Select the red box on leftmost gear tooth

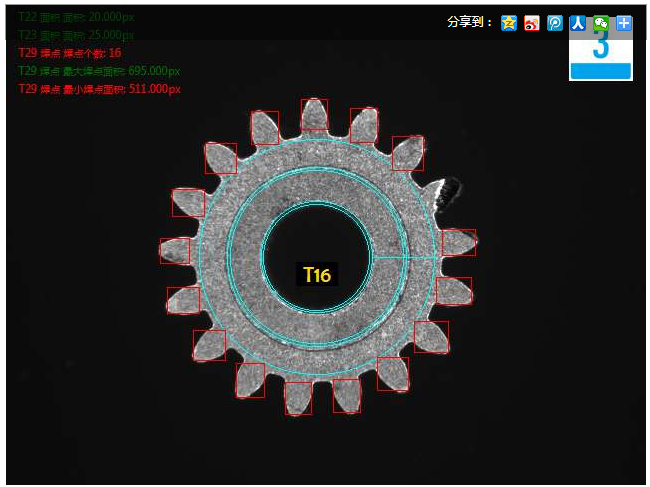click(x=174, y=250)
